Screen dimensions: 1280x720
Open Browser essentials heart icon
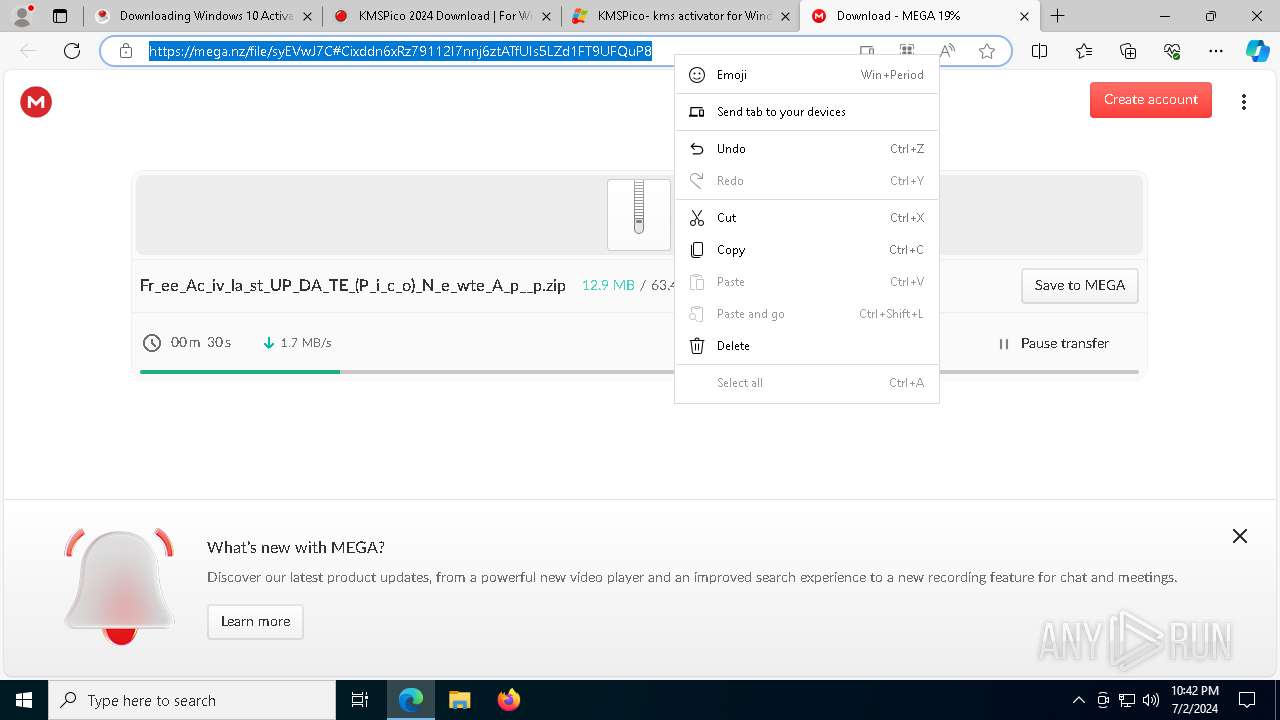tap(1172, 51)
